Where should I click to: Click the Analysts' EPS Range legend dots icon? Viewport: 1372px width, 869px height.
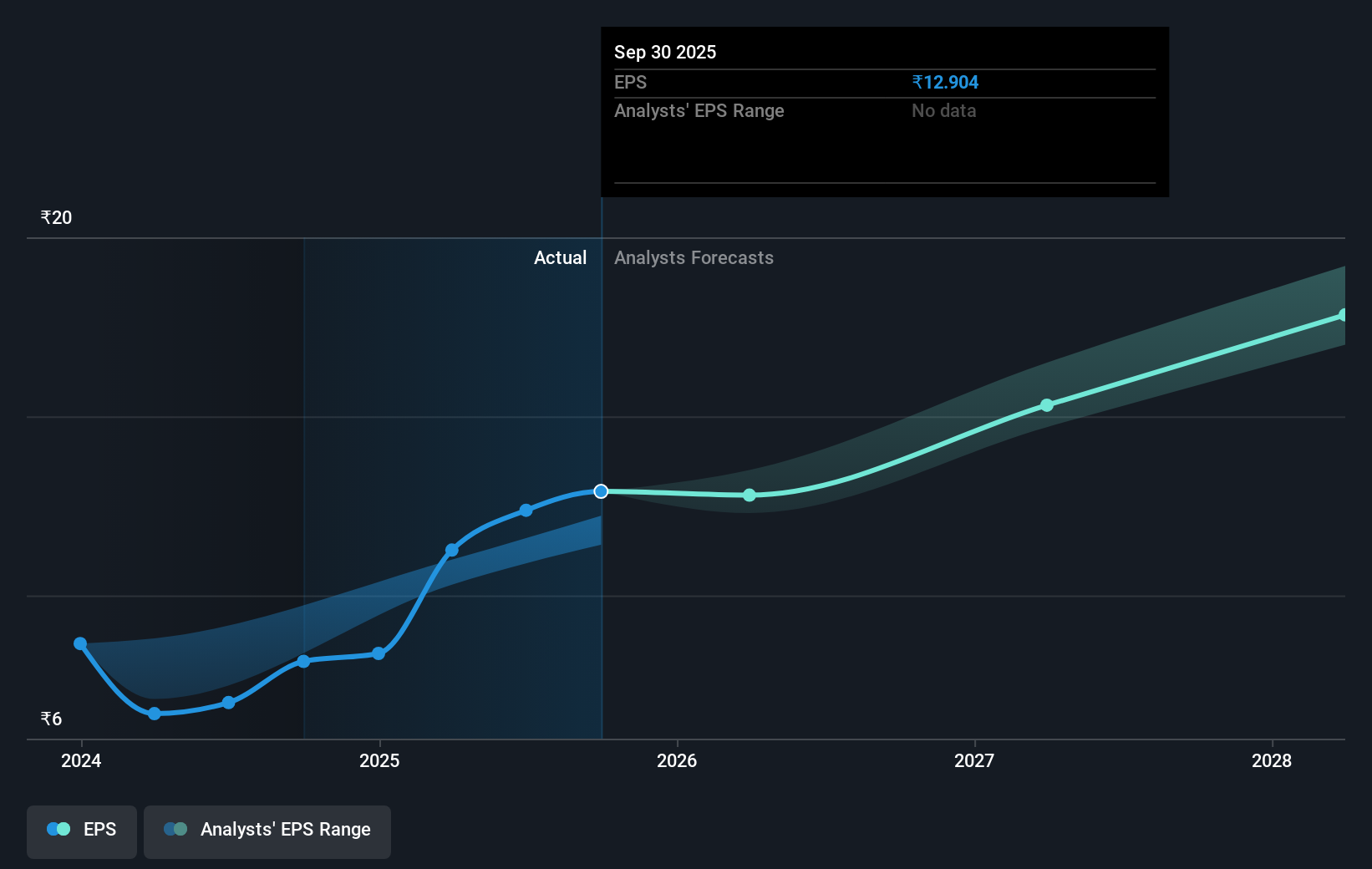tap(175, 830)
